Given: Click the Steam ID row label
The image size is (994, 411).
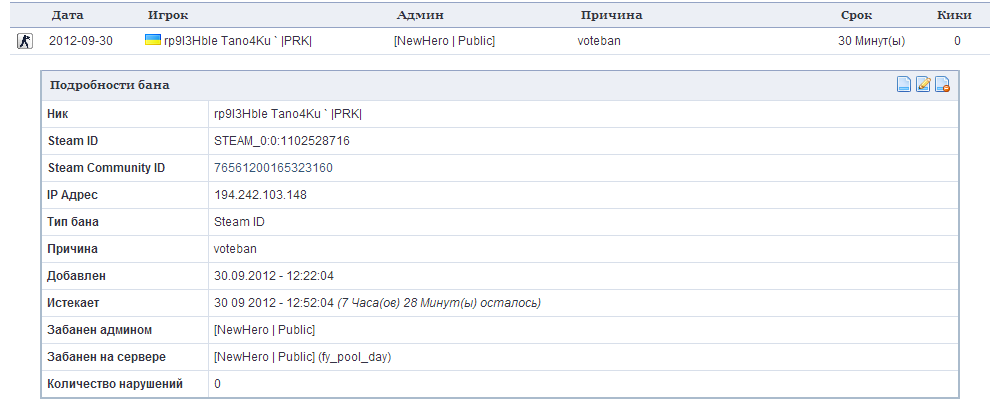Looking at the screenshot, I should (73, 141).
